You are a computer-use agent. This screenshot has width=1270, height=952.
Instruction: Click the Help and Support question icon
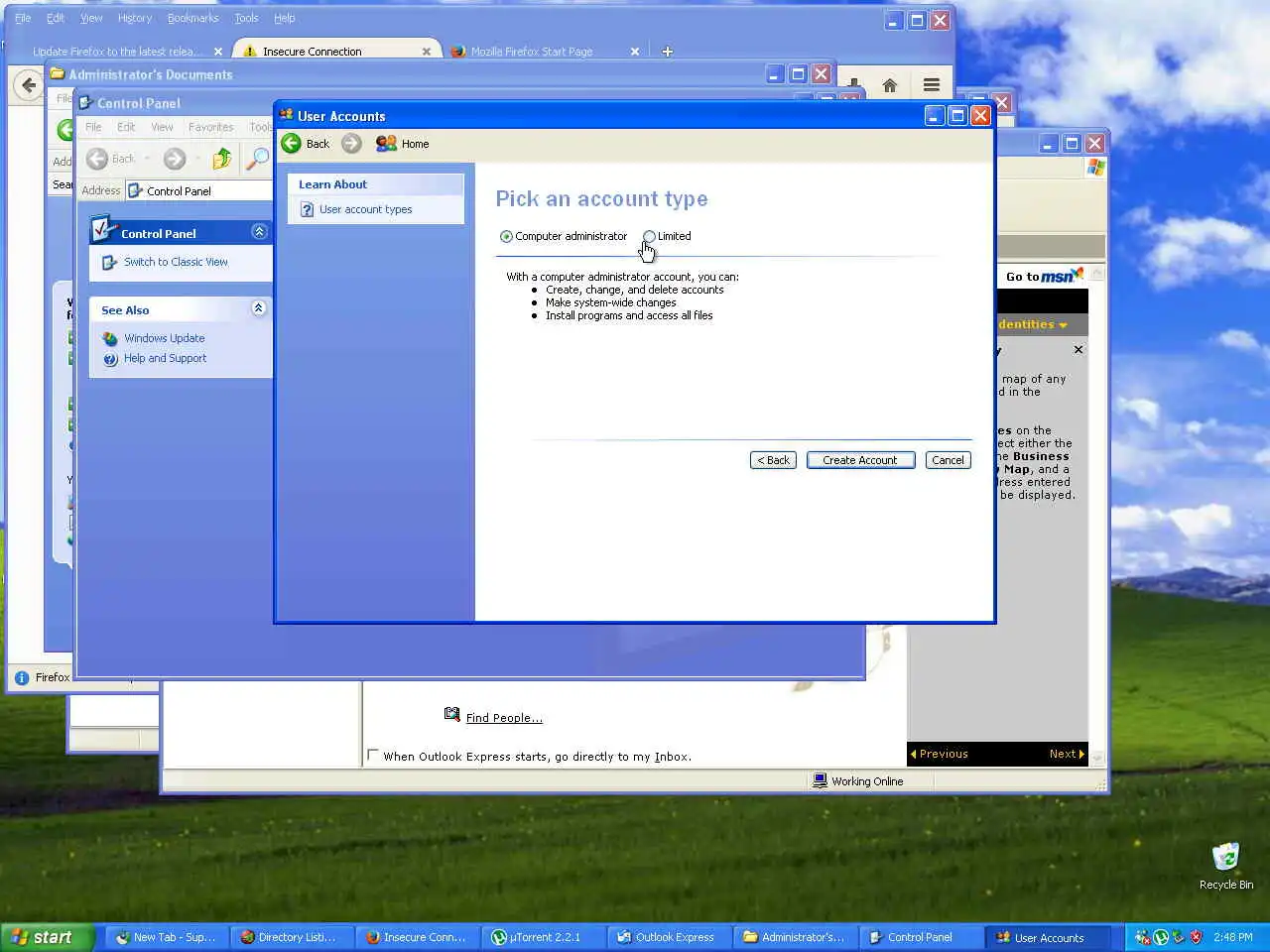point(110,359)
